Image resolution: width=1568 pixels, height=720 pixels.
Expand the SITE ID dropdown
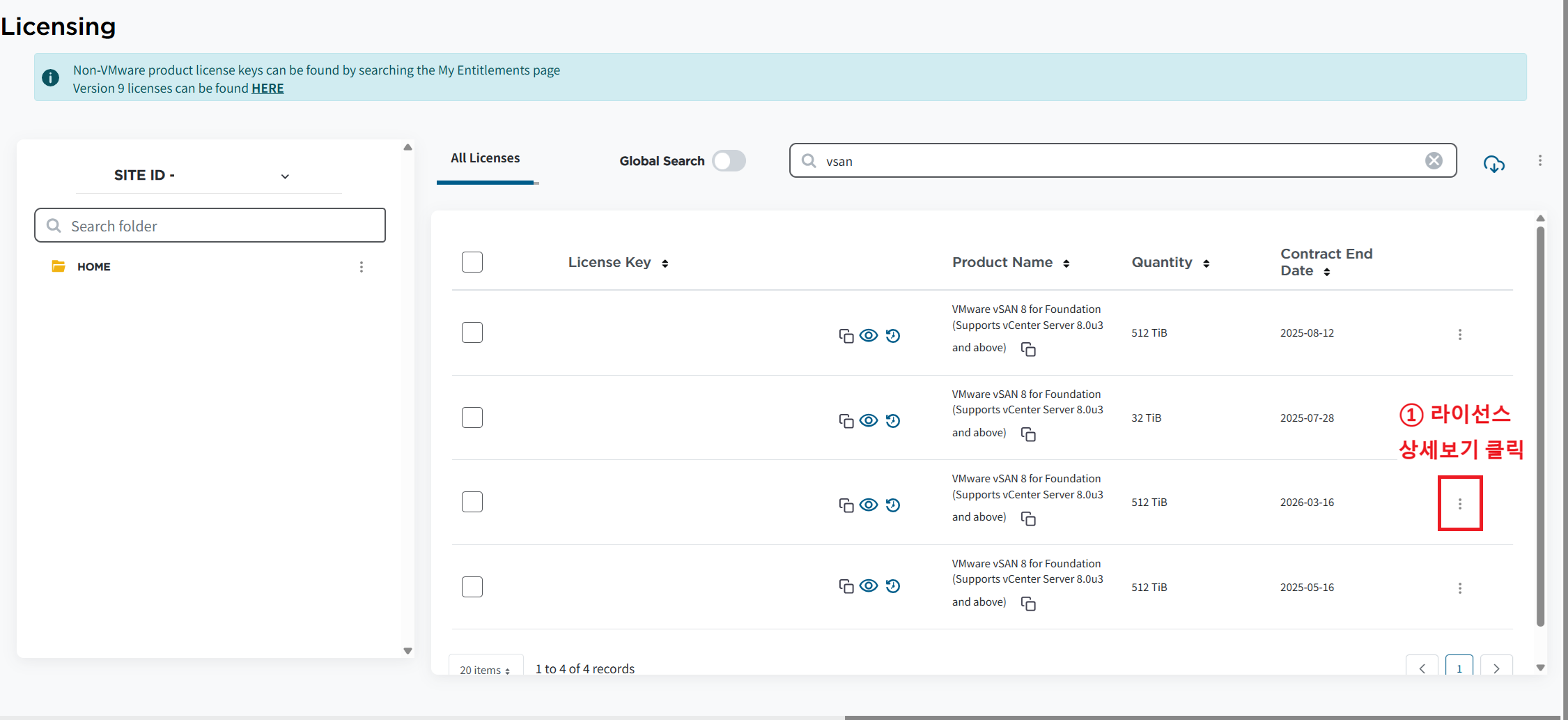tap(285, 176)
